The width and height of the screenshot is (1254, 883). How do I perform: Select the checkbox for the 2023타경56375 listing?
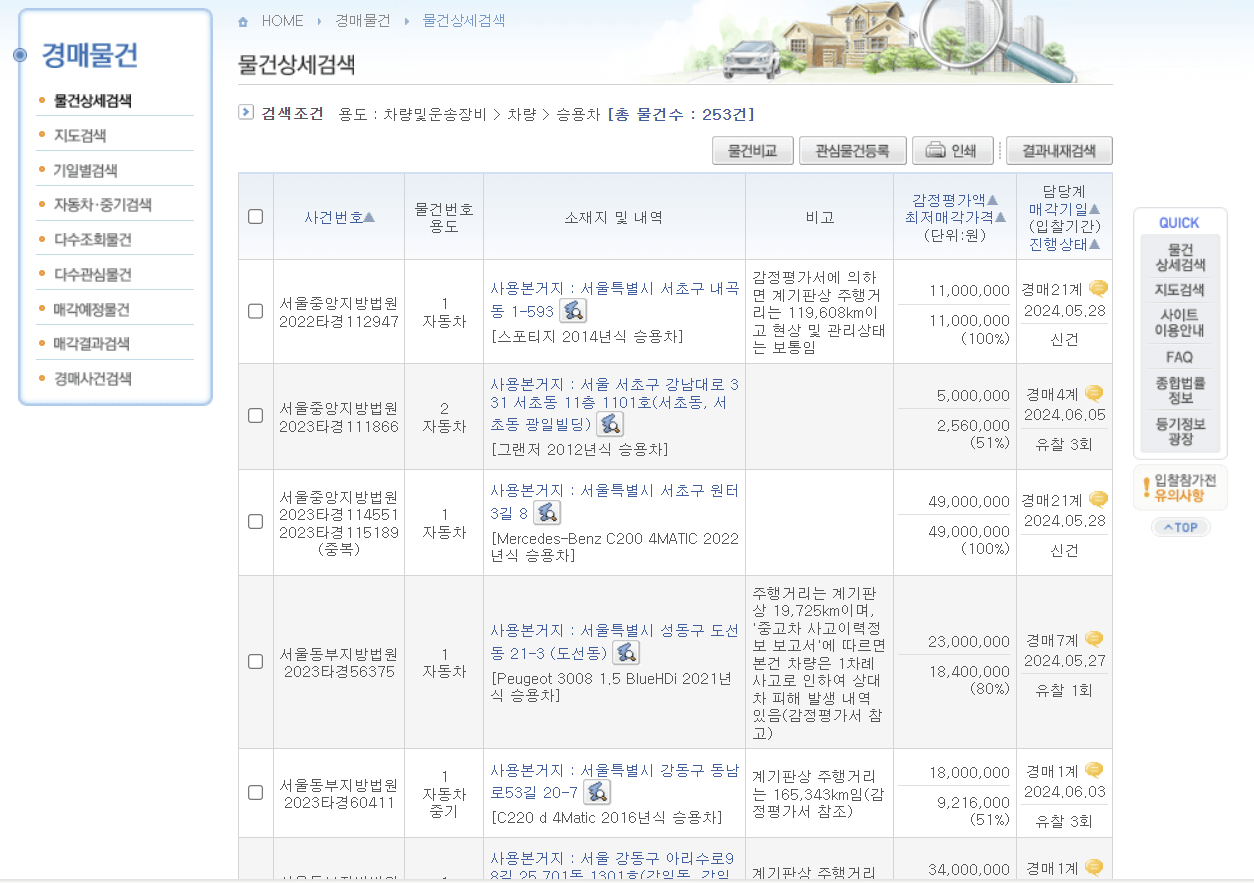point(255,658)
